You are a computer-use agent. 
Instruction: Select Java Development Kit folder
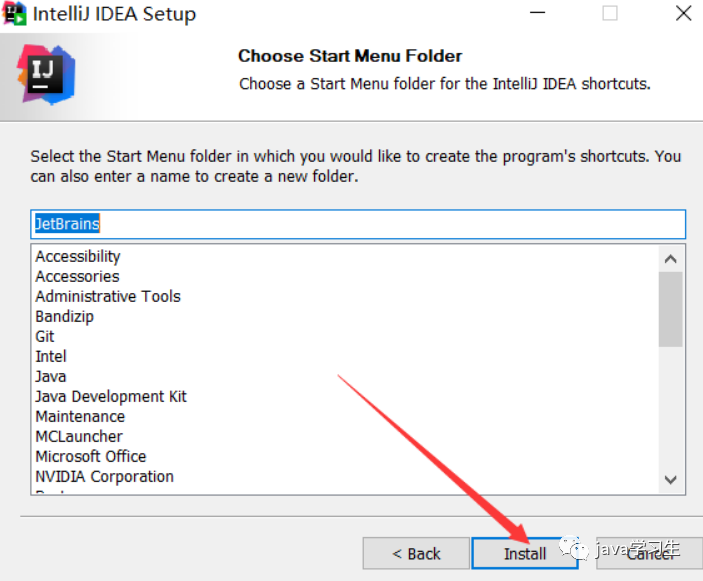tap(111, 397)
